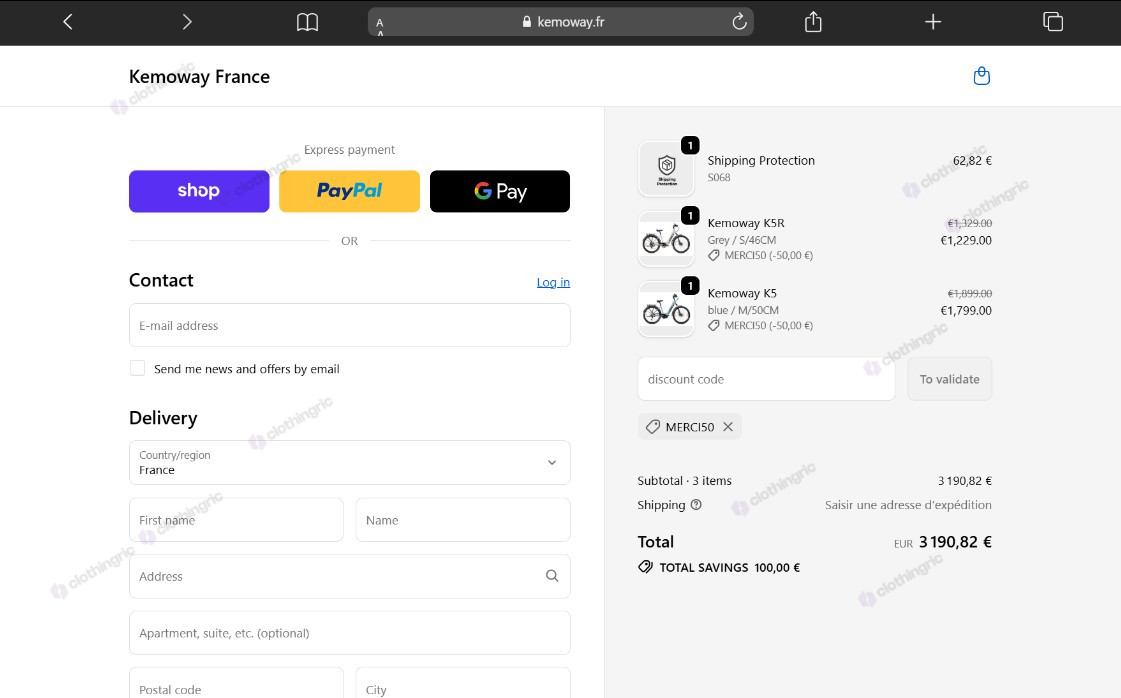1121x698 pixels.
Task: Open the share sheet icon
Action: [x=813, y=22]
